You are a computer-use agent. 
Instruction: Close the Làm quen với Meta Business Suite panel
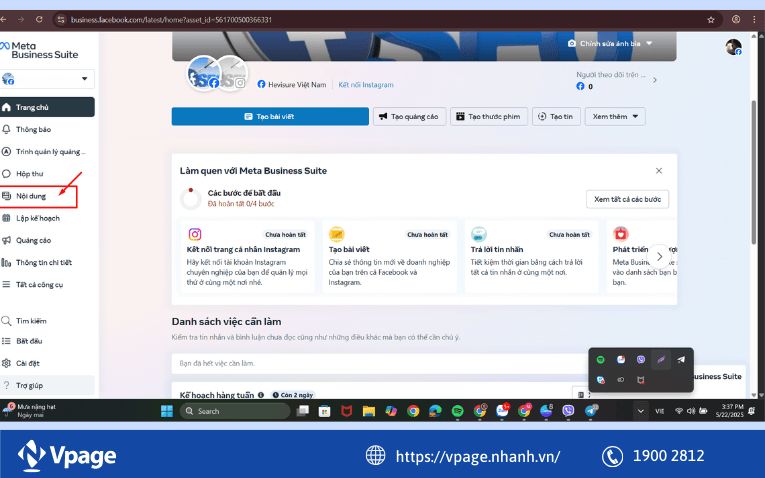pos(658,171)
